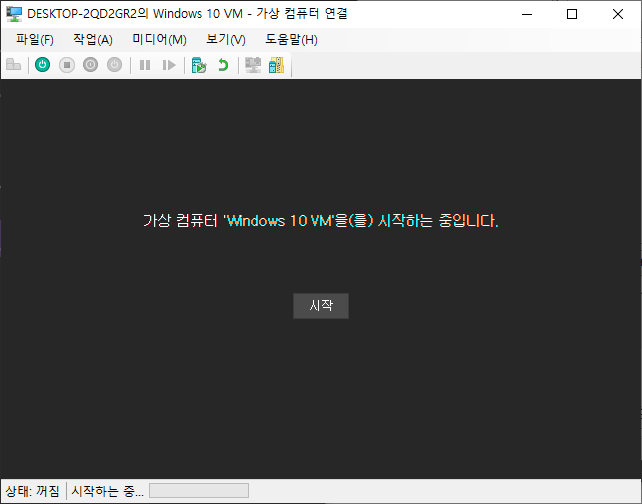Click the VM starting message text

click(x=321, y=221)
